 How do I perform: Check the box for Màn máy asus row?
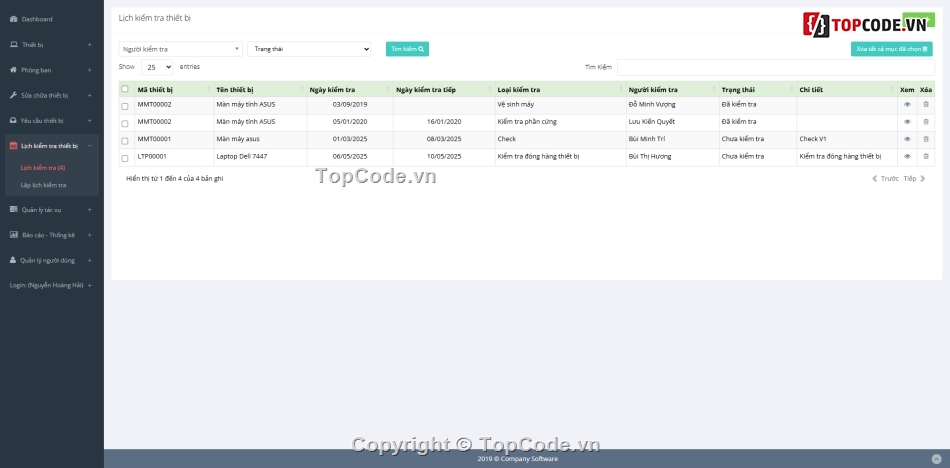click(125, 141)
